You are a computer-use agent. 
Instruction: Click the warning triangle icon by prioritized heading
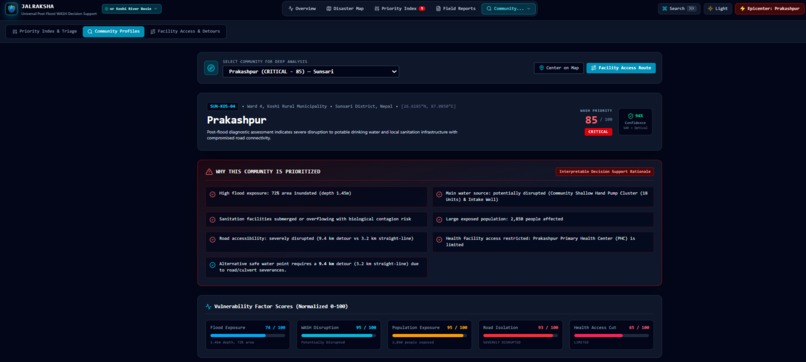209,172
